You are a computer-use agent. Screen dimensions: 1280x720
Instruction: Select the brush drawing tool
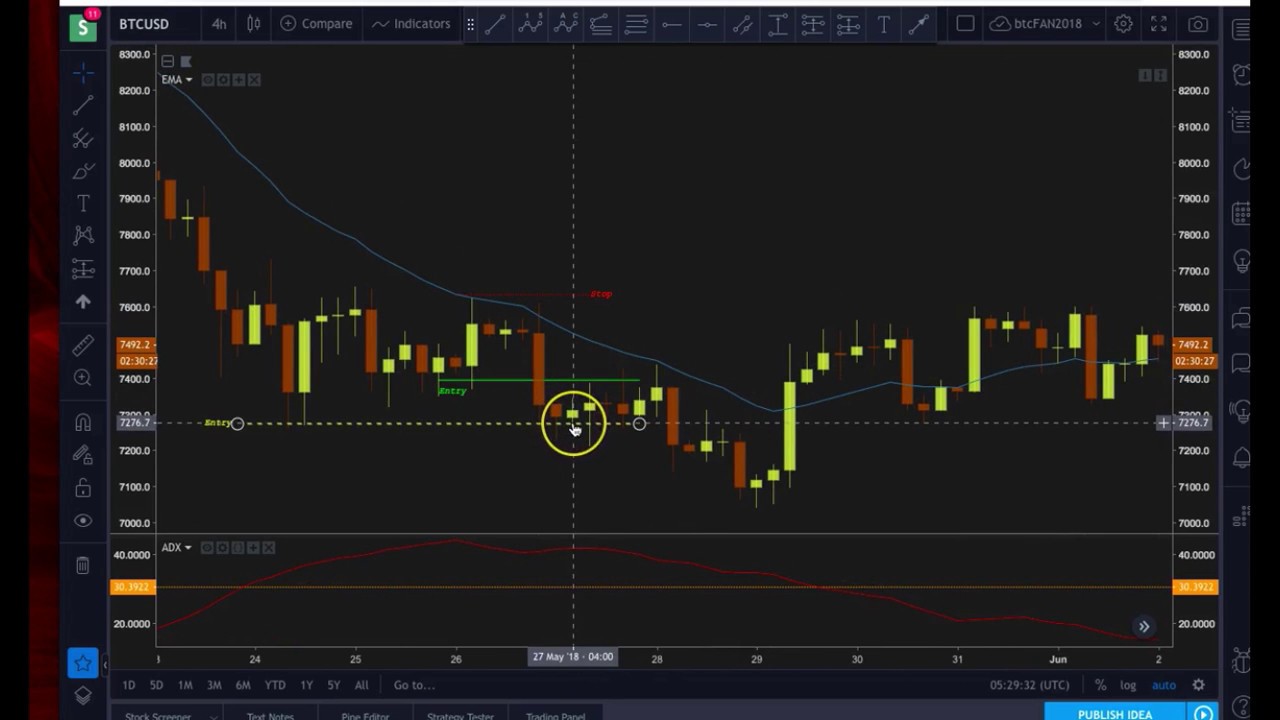tap(83, 171)
